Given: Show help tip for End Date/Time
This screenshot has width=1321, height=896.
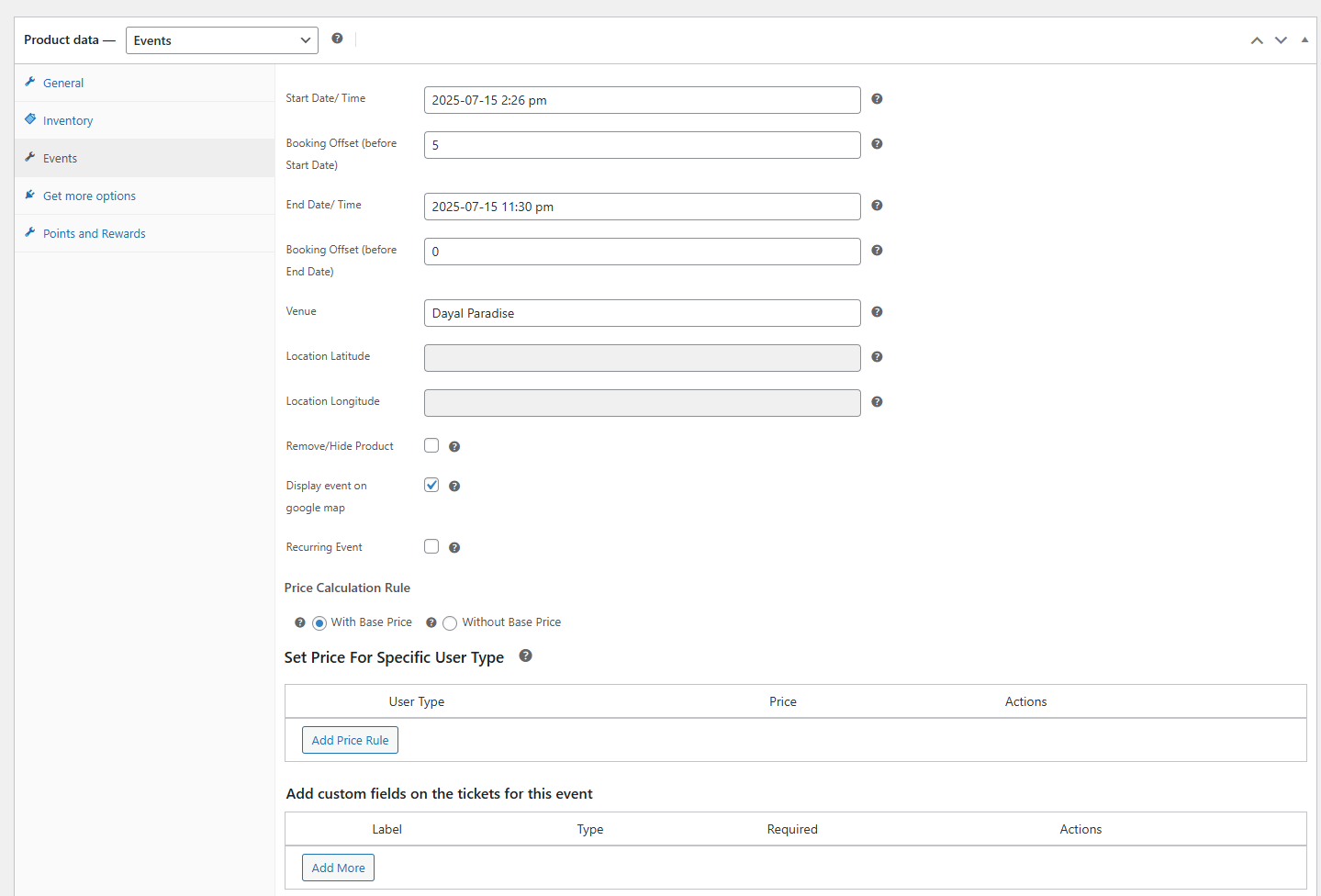Looking at the screenshot, I should pos(877,206).
